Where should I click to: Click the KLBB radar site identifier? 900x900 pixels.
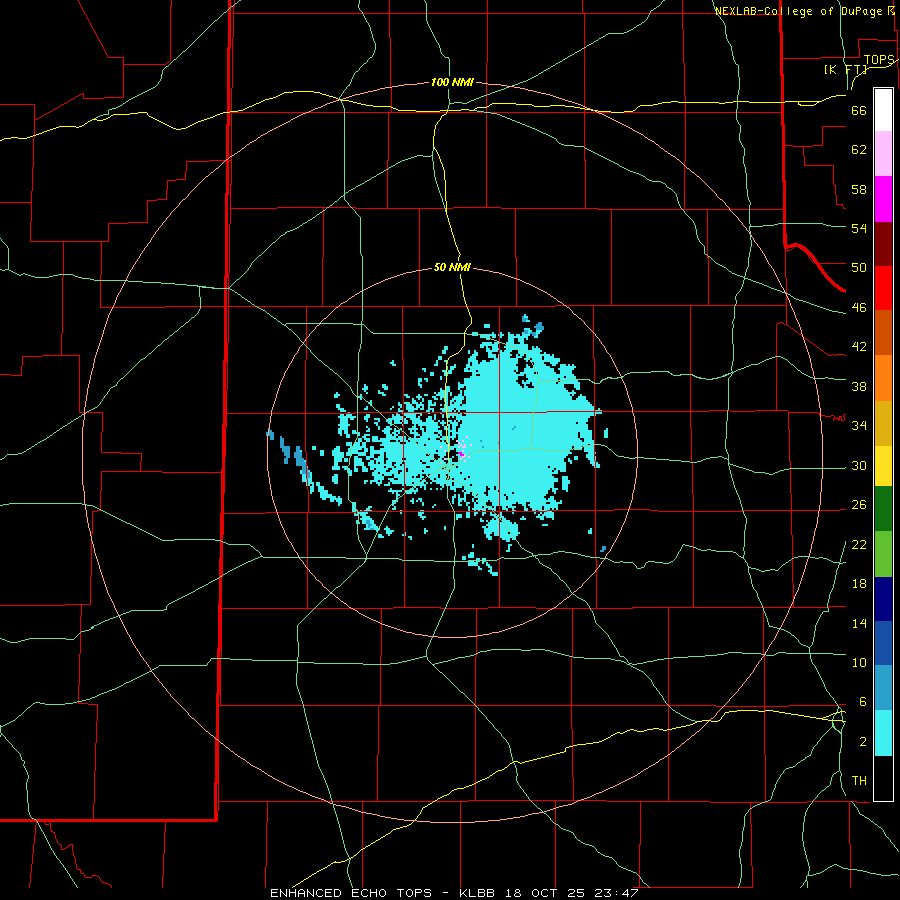point(478,893)
